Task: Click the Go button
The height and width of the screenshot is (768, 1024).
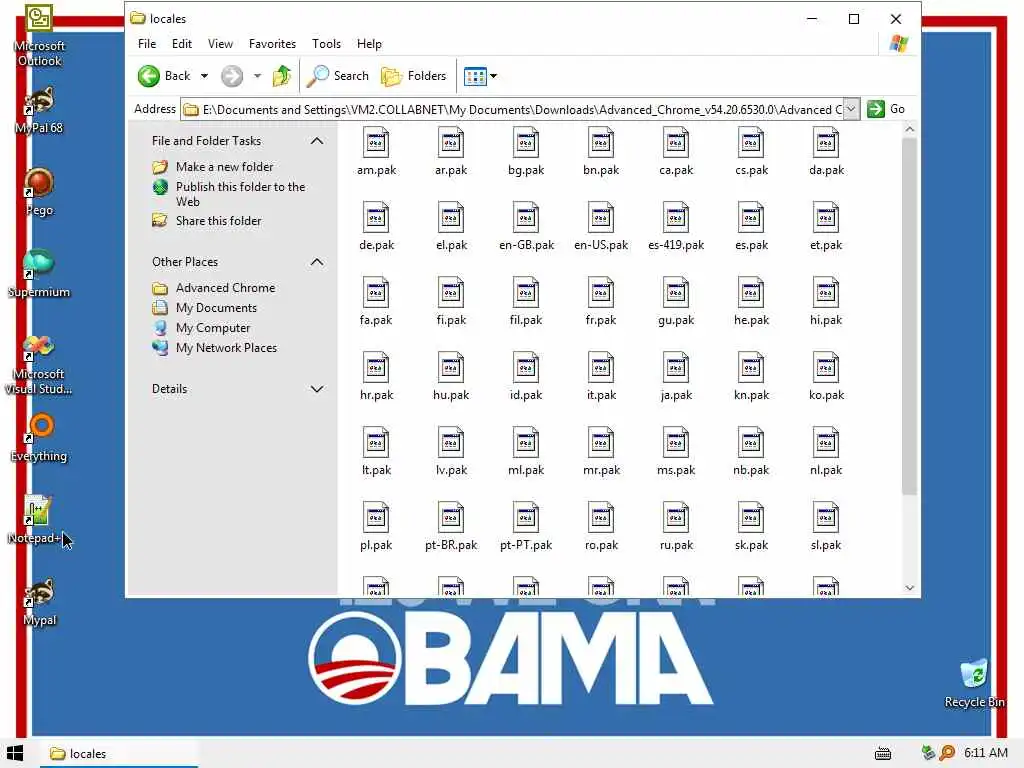Action: pyautogui.click(x=886, y=109)
